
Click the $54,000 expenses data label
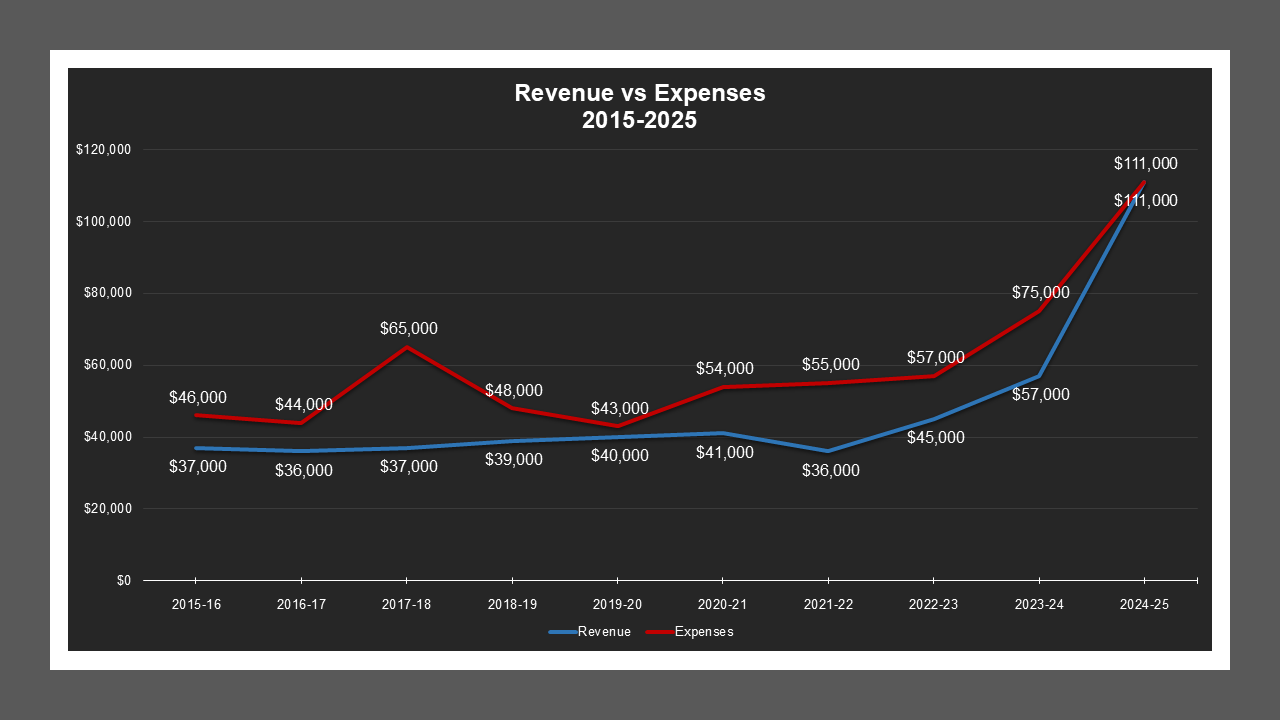tap(724, 369)
